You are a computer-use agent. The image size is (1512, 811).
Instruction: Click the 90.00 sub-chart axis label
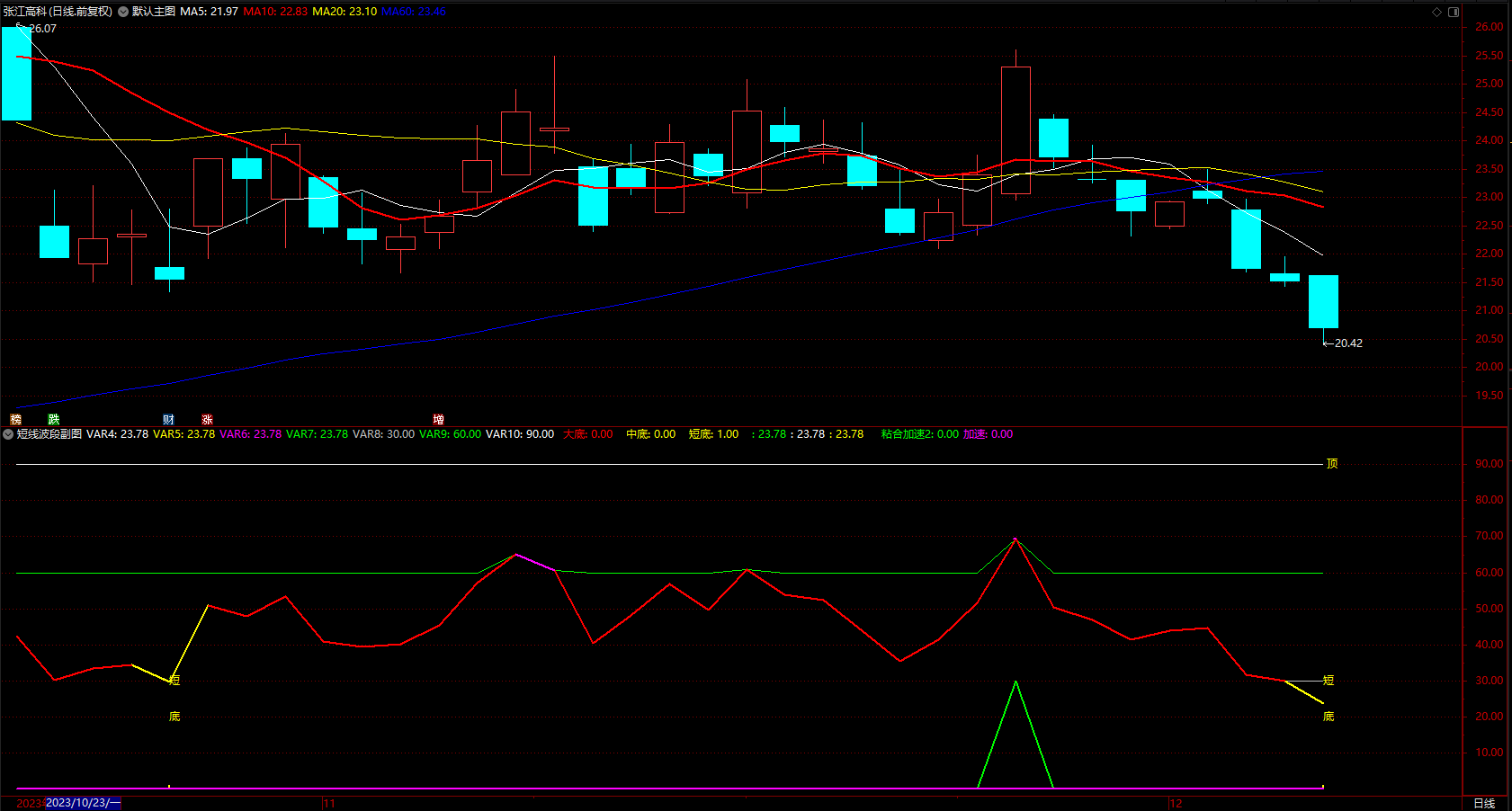tap(1489, 464)
